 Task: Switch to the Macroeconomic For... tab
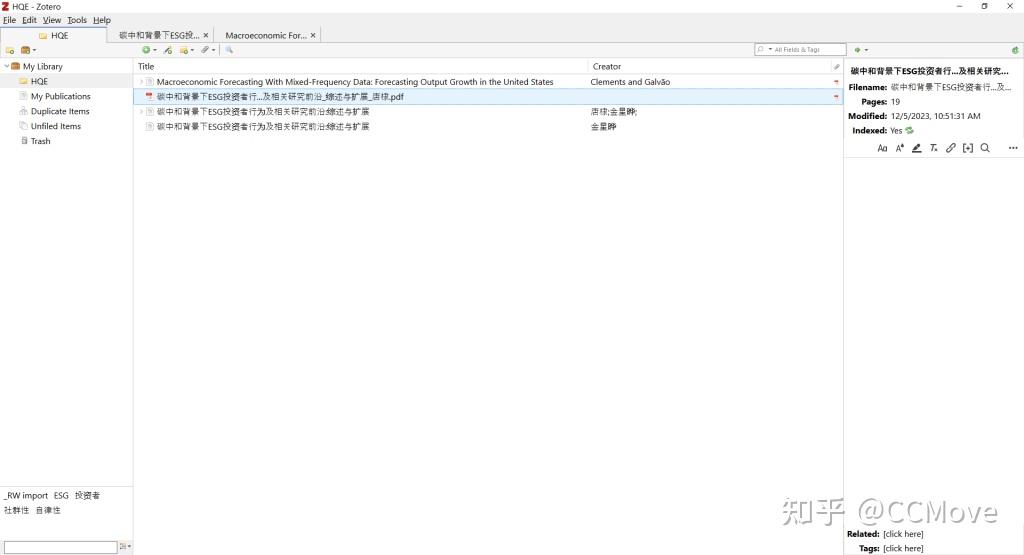[x=266, y=35]
